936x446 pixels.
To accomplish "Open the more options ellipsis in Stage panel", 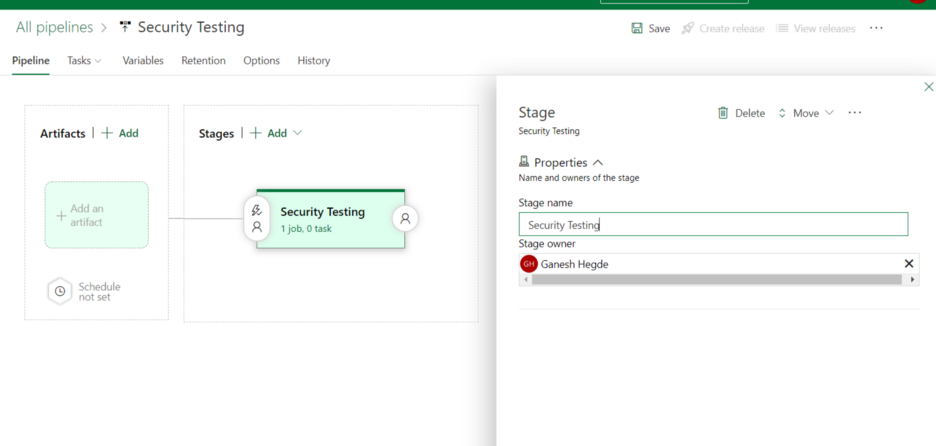I will coord(855,113).
